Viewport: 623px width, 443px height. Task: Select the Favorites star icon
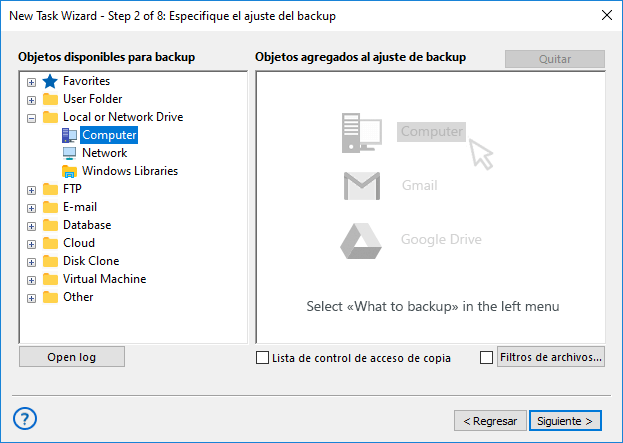[50, 81]
